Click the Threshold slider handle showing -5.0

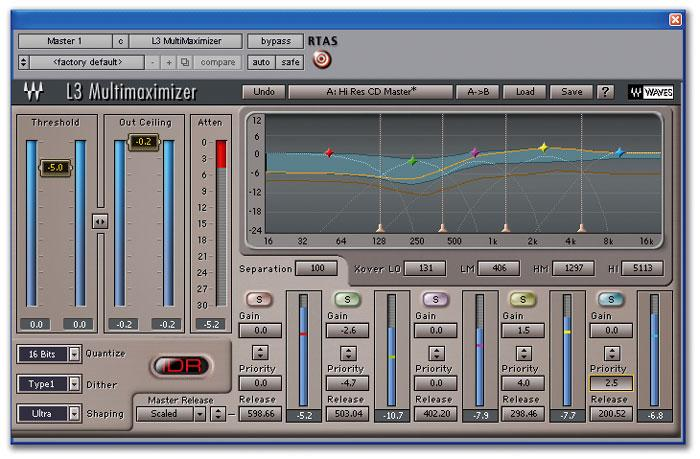click(55, 167)
